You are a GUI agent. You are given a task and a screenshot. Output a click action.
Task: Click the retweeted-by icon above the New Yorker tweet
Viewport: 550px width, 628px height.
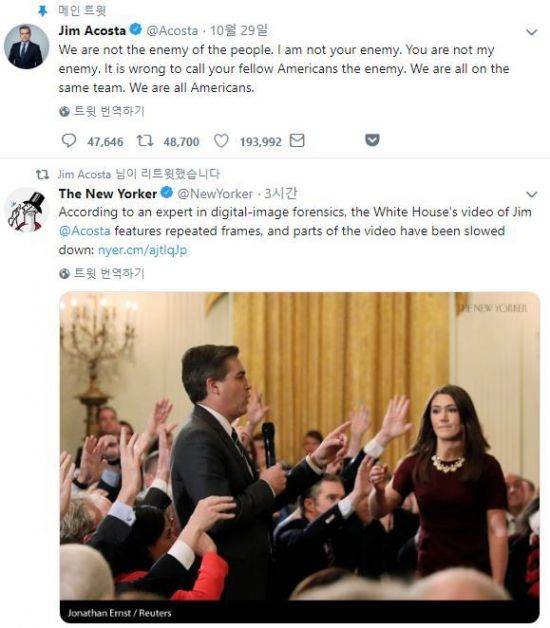pos(42,174)
